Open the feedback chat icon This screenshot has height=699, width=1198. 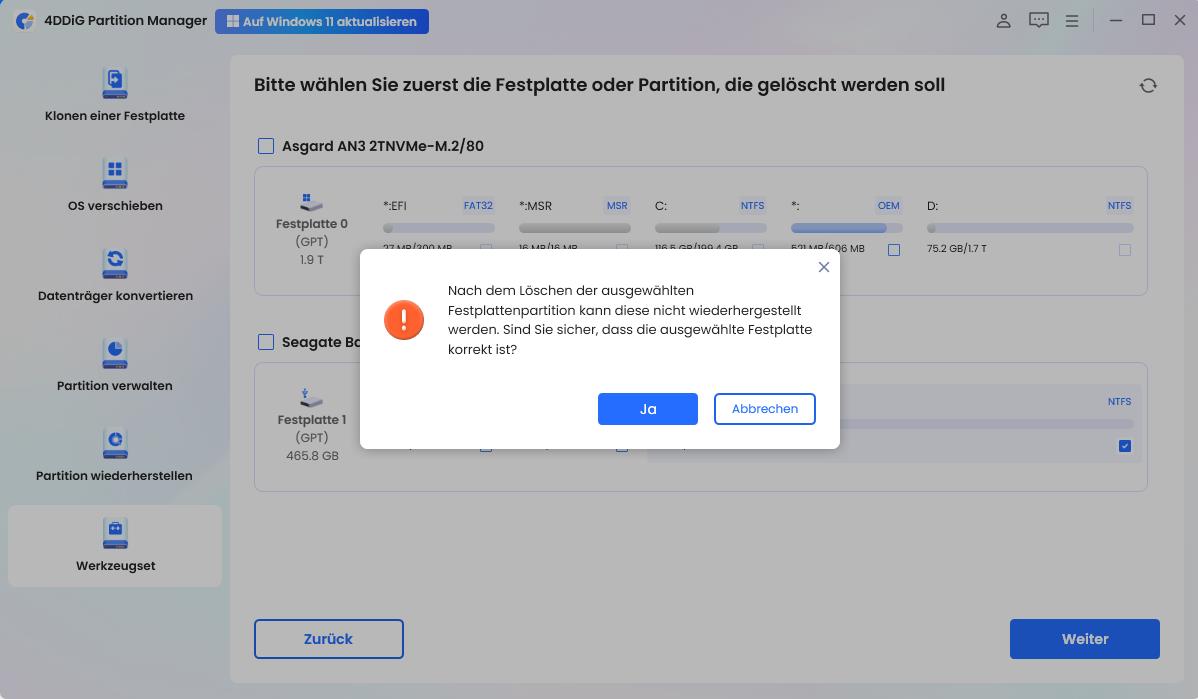[1039, 20]
